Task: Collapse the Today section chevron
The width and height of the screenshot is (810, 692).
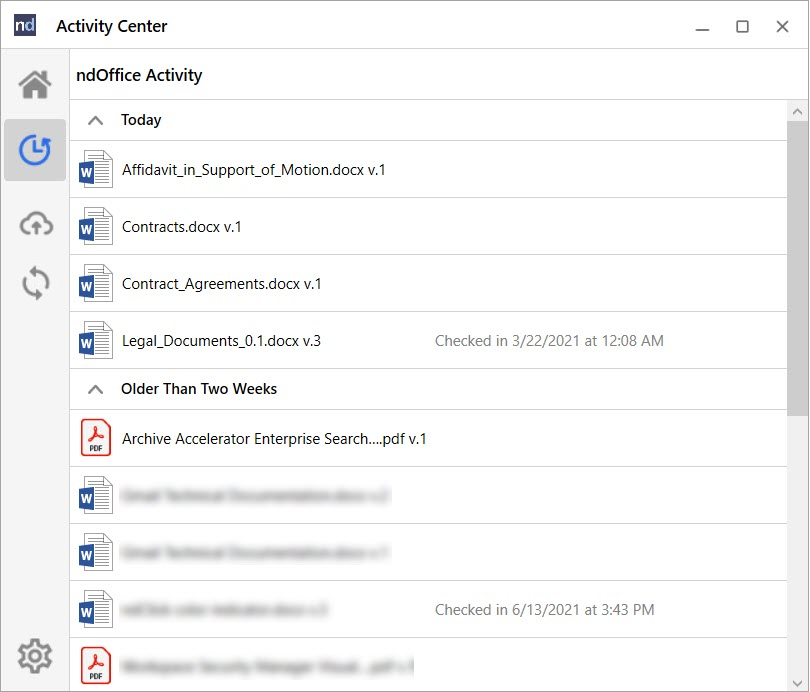Action: point(95,120)
